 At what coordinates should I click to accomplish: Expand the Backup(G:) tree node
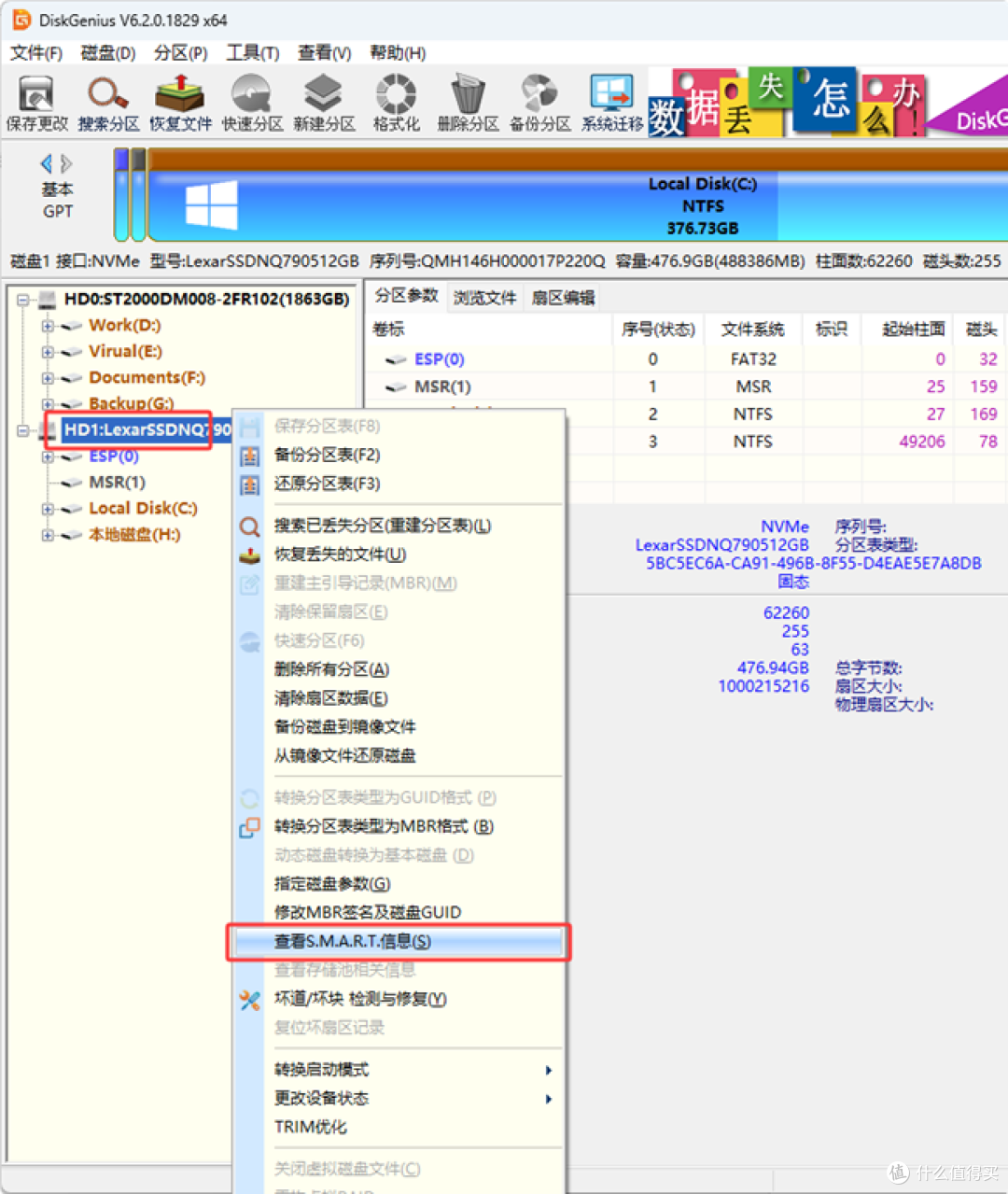click(x=47, y=404)
